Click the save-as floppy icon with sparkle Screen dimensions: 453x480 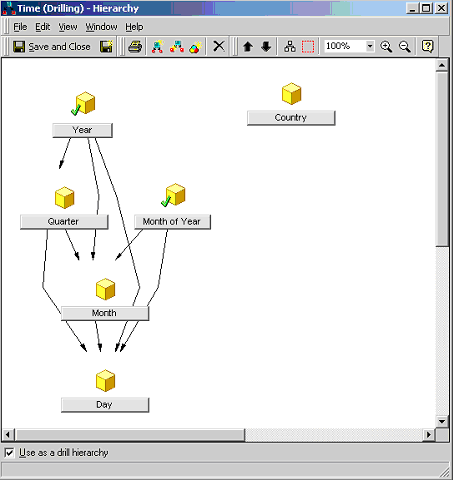(x=106, y=47)
